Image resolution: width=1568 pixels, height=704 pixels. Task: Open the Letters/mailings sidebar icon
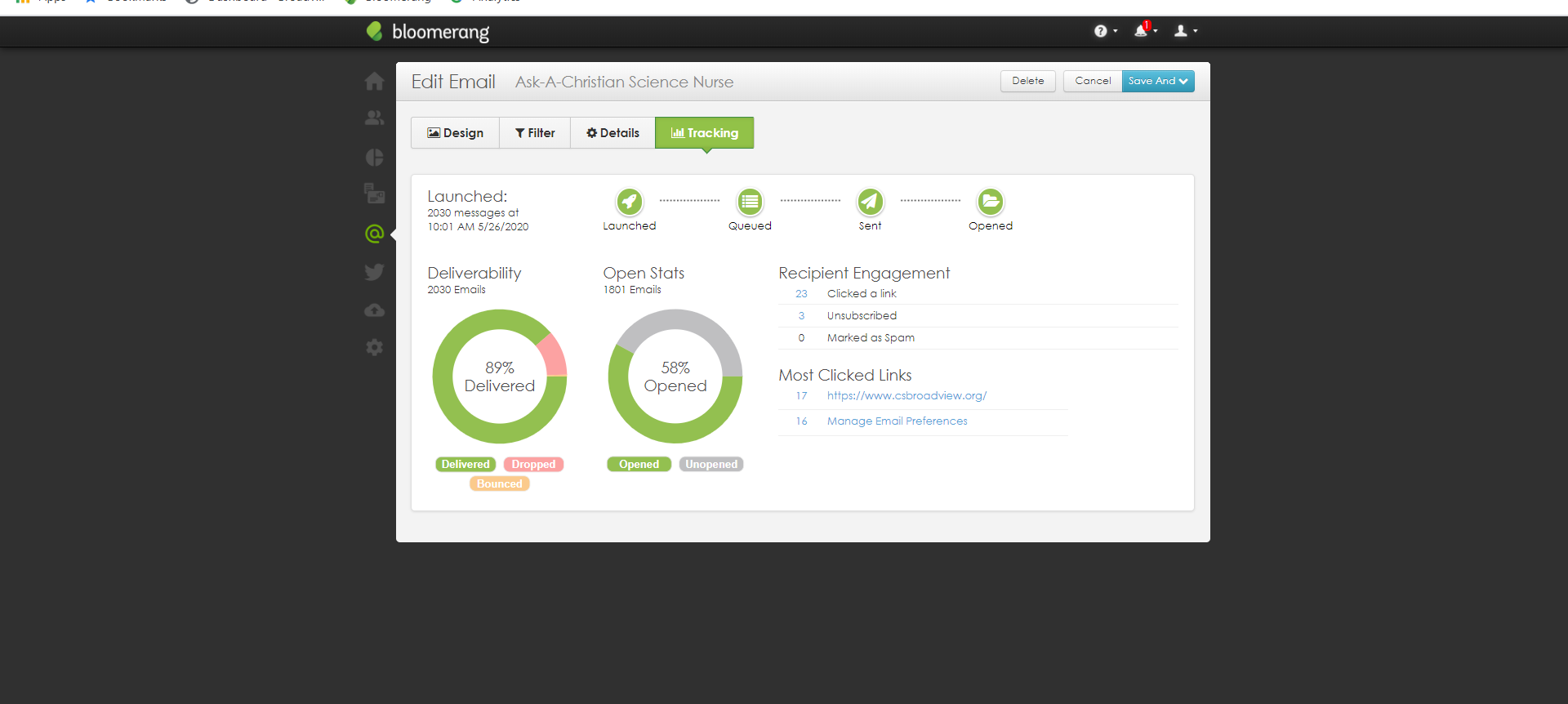pos(374,194)
